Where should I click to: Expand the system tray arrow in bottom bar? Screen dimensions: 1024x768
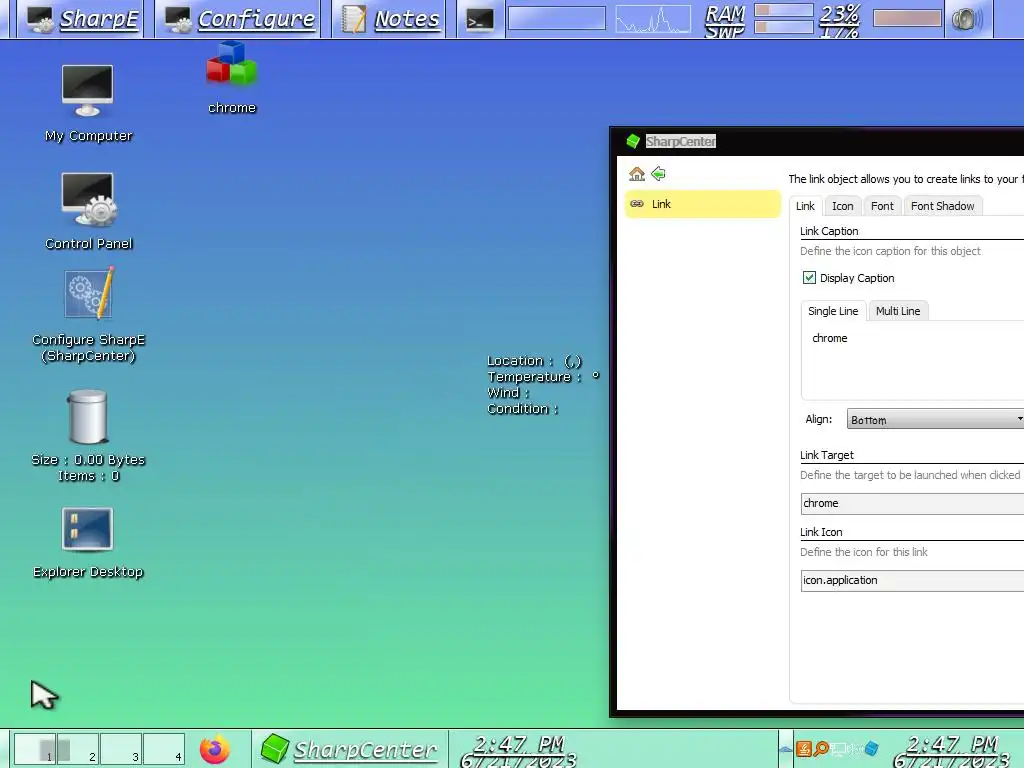[x=786, y=749]
